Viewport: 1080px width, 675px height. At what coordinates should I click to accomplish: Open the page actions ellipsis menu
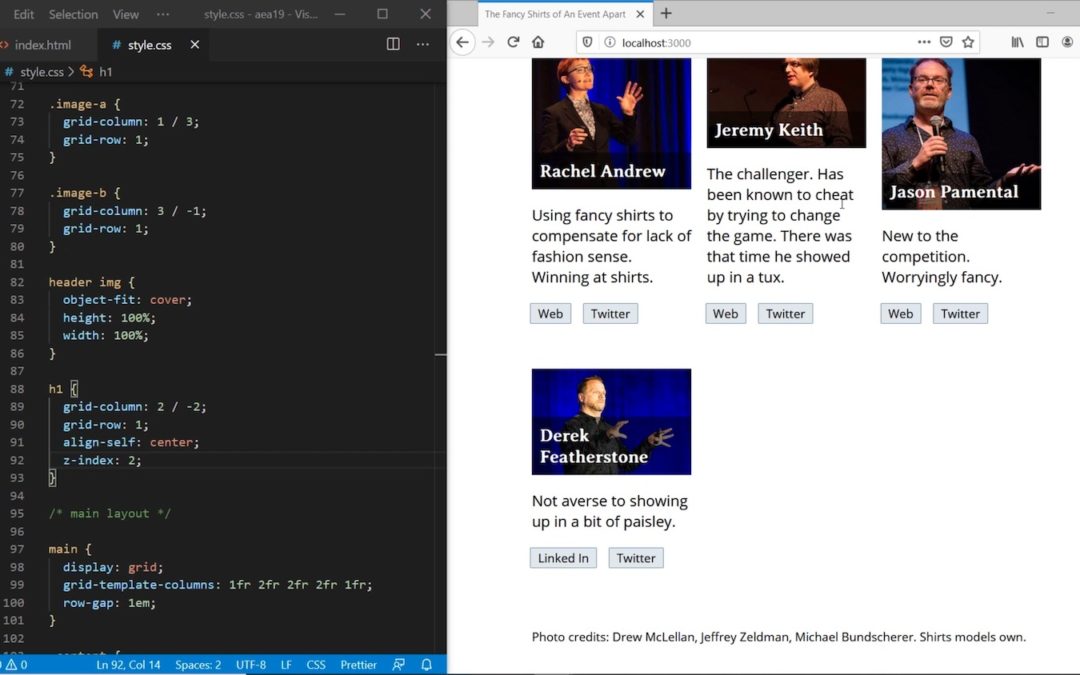[924, 42]
